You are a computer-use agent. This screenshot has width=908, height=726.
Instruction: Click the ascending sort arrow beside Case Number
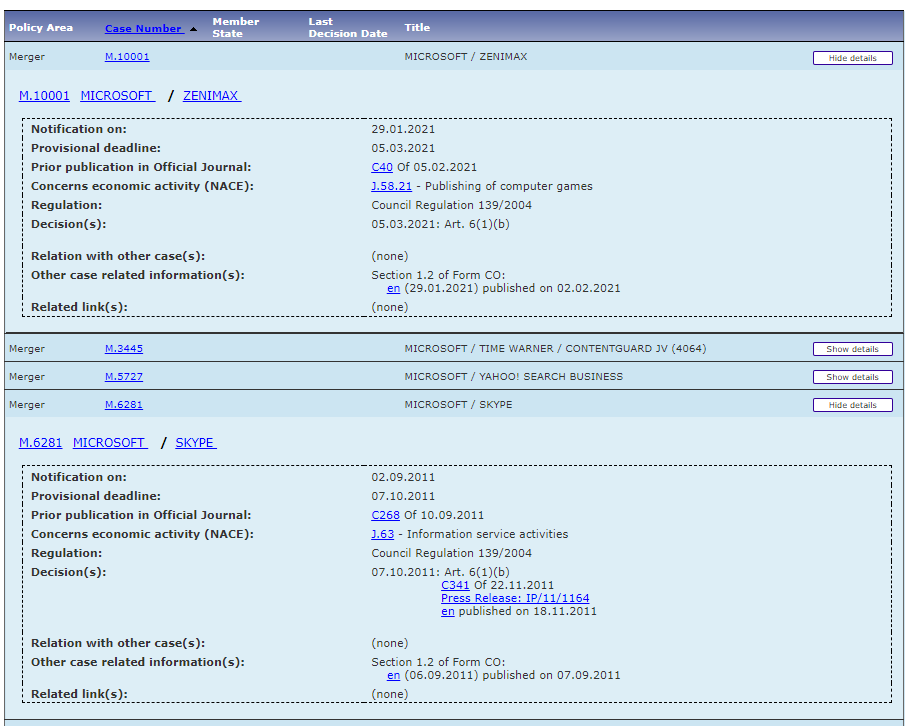(193, 29)
